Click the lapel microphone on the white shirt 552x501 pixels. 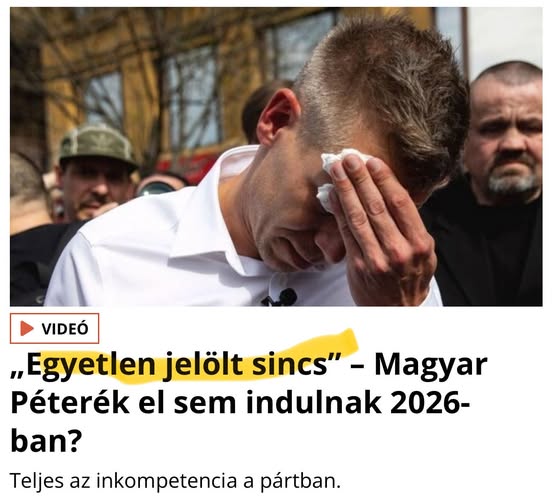pyautogui.click(x=280, y=298)
